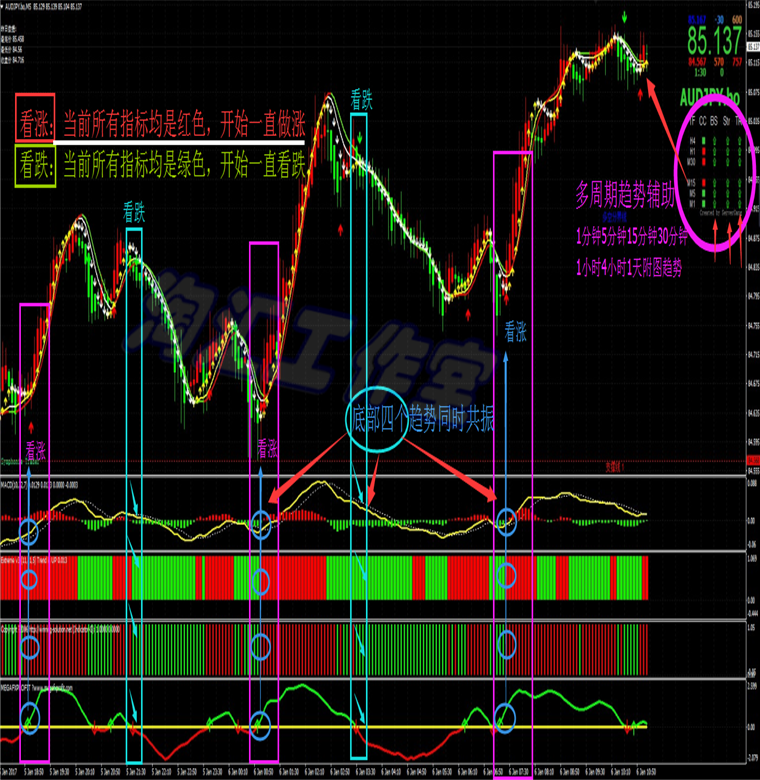Click the MACD indicator label in first subwindow
Screen dimensions: 760x780
click(x=39, y=485)
